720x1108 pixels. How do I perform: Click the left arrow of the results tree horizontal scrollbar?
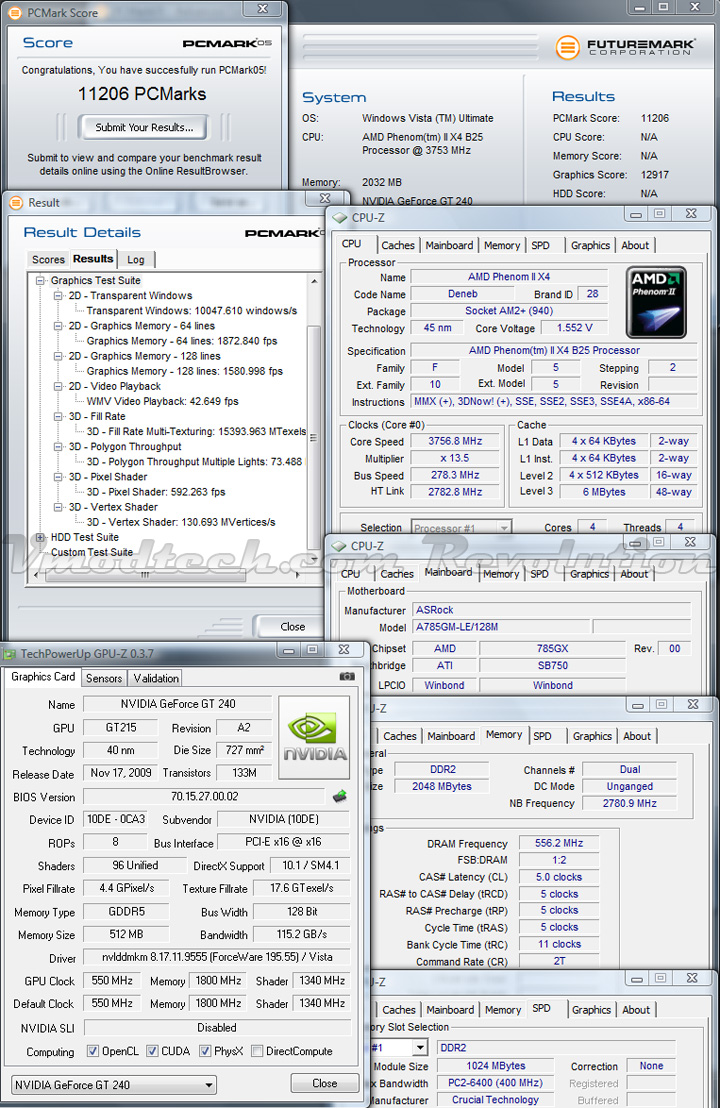(36, 574)
